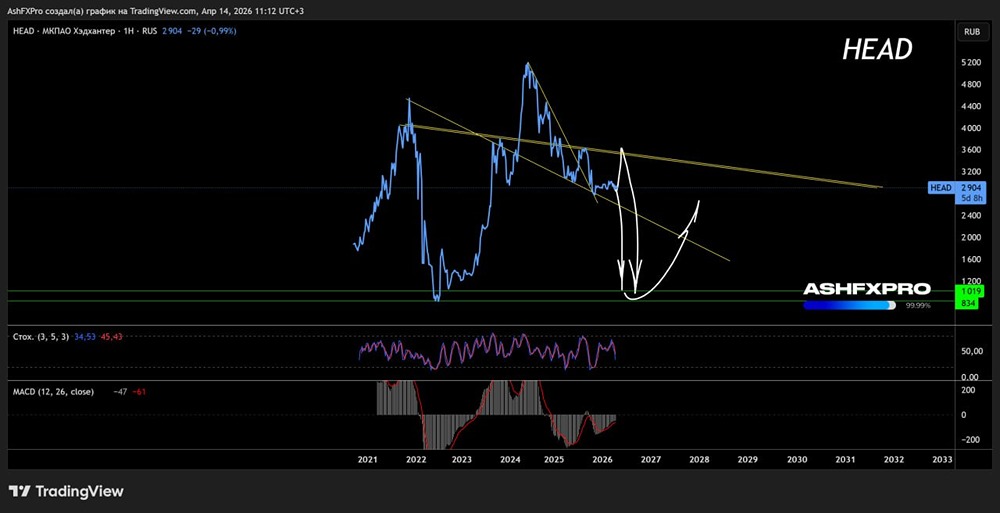Click the 2033 year on time axis

point(942,459)
